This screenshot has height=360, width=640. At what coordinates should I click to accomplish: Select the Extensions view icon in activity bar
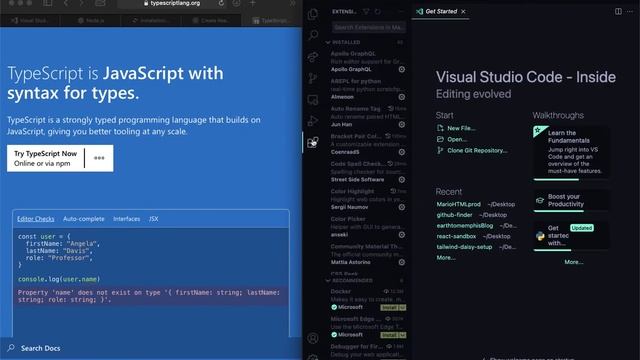[313, 142]
